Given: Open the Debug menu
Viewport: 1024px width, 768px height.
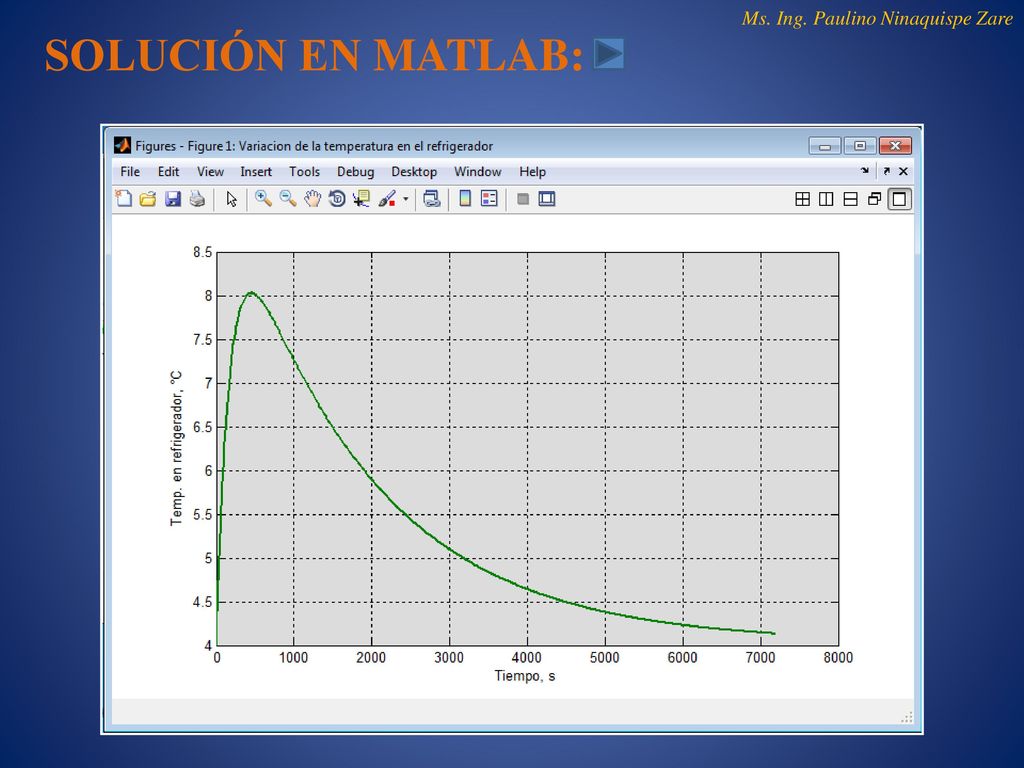Looking at the screenshot, I should 355,172.
